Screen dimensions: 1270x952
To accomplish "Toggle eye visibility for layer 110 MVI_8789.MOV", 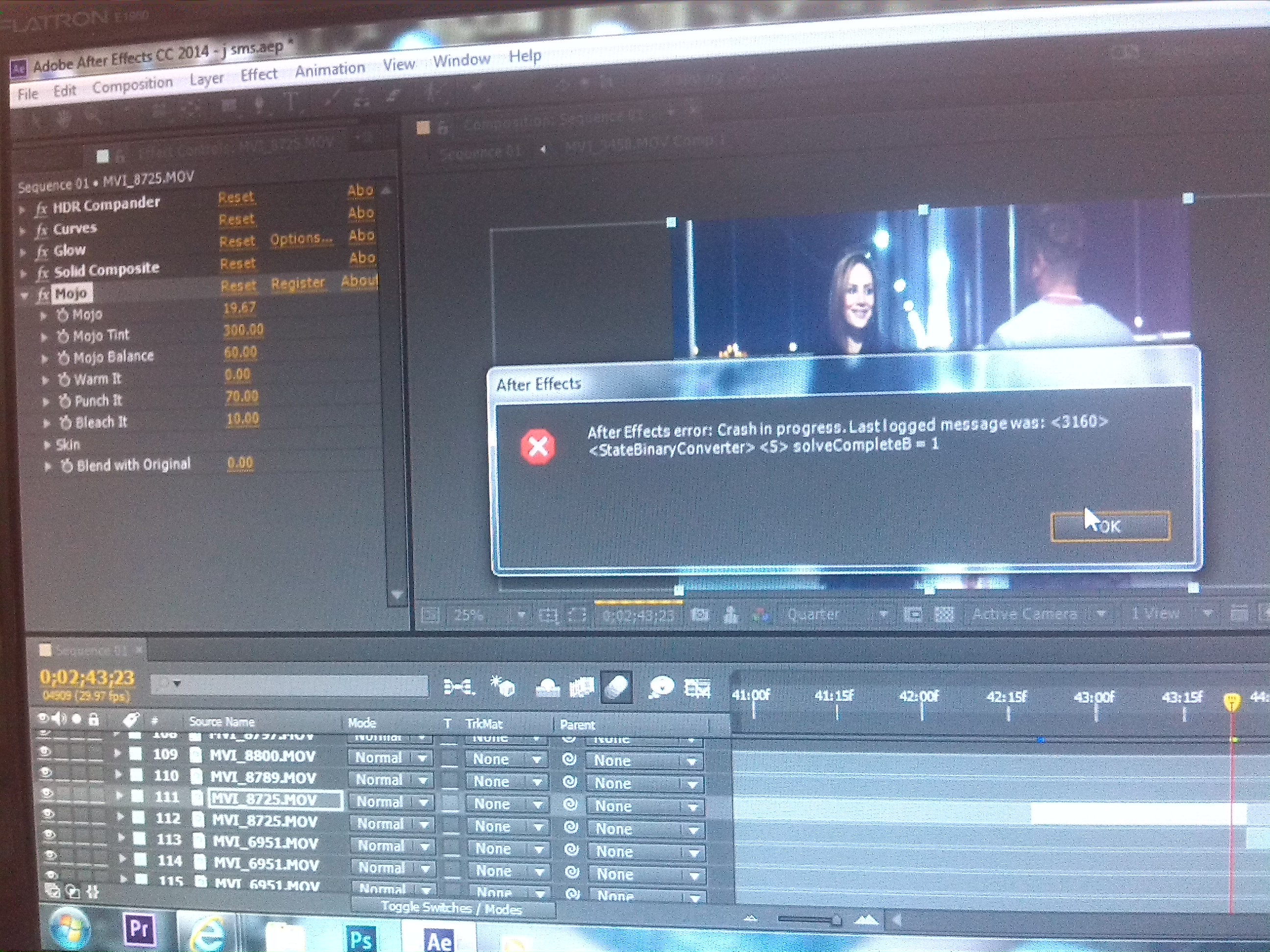I will tap(46, 773).
